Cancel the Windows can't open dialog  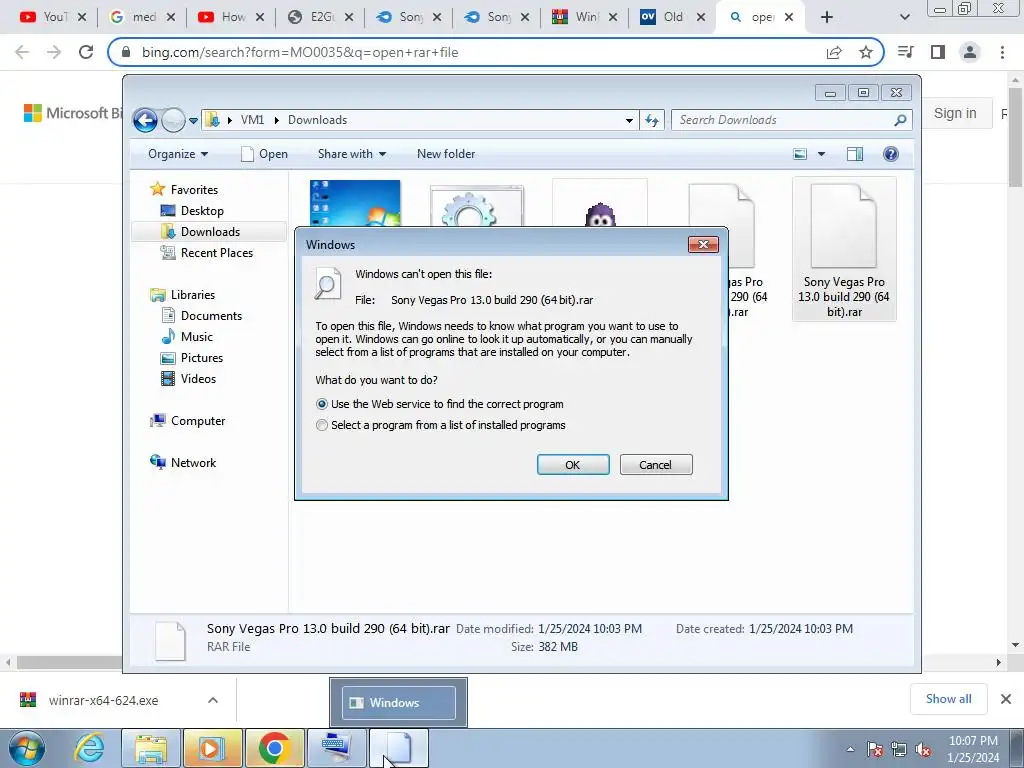click(x=656, y=465)
